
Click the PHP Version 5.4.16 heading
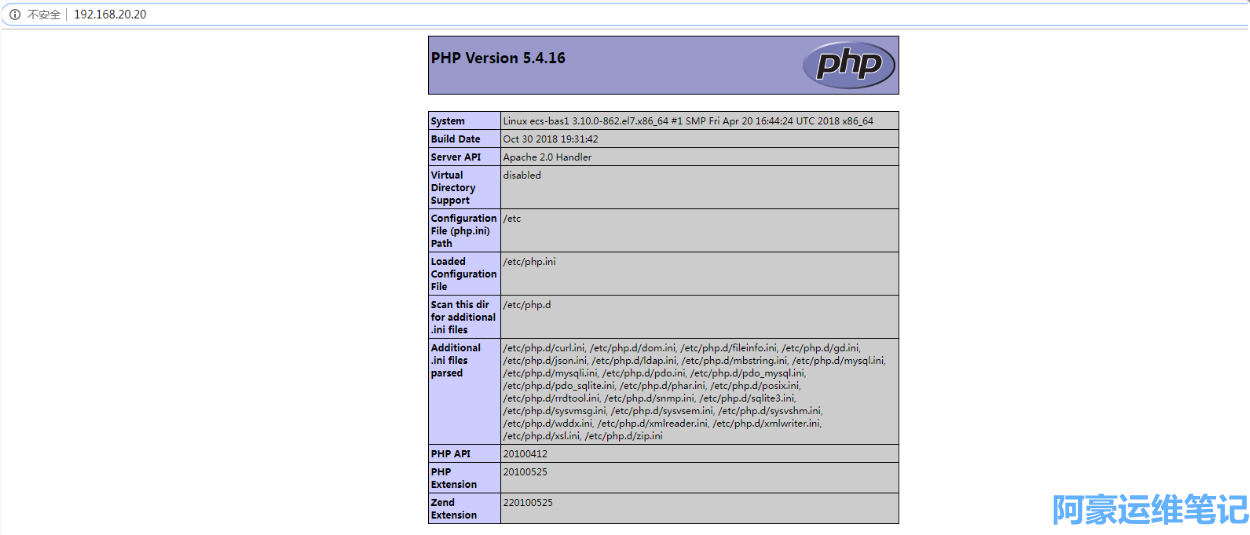pyautogui.click(x=498, y=58)
